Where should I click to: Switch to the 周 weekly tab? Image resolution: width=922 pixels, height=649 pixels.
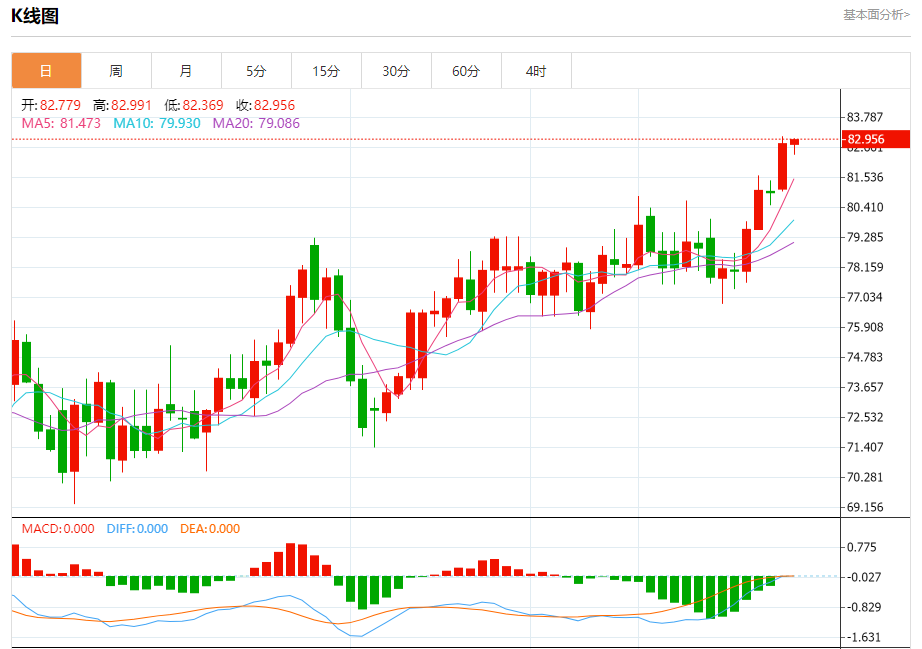[116, 71]
